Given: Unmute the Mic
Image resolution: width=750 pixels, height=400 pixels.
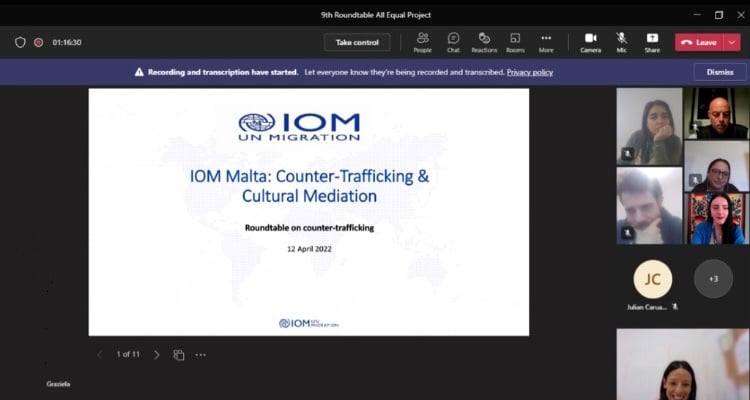Looking at the screenshot, I should 621,42.
